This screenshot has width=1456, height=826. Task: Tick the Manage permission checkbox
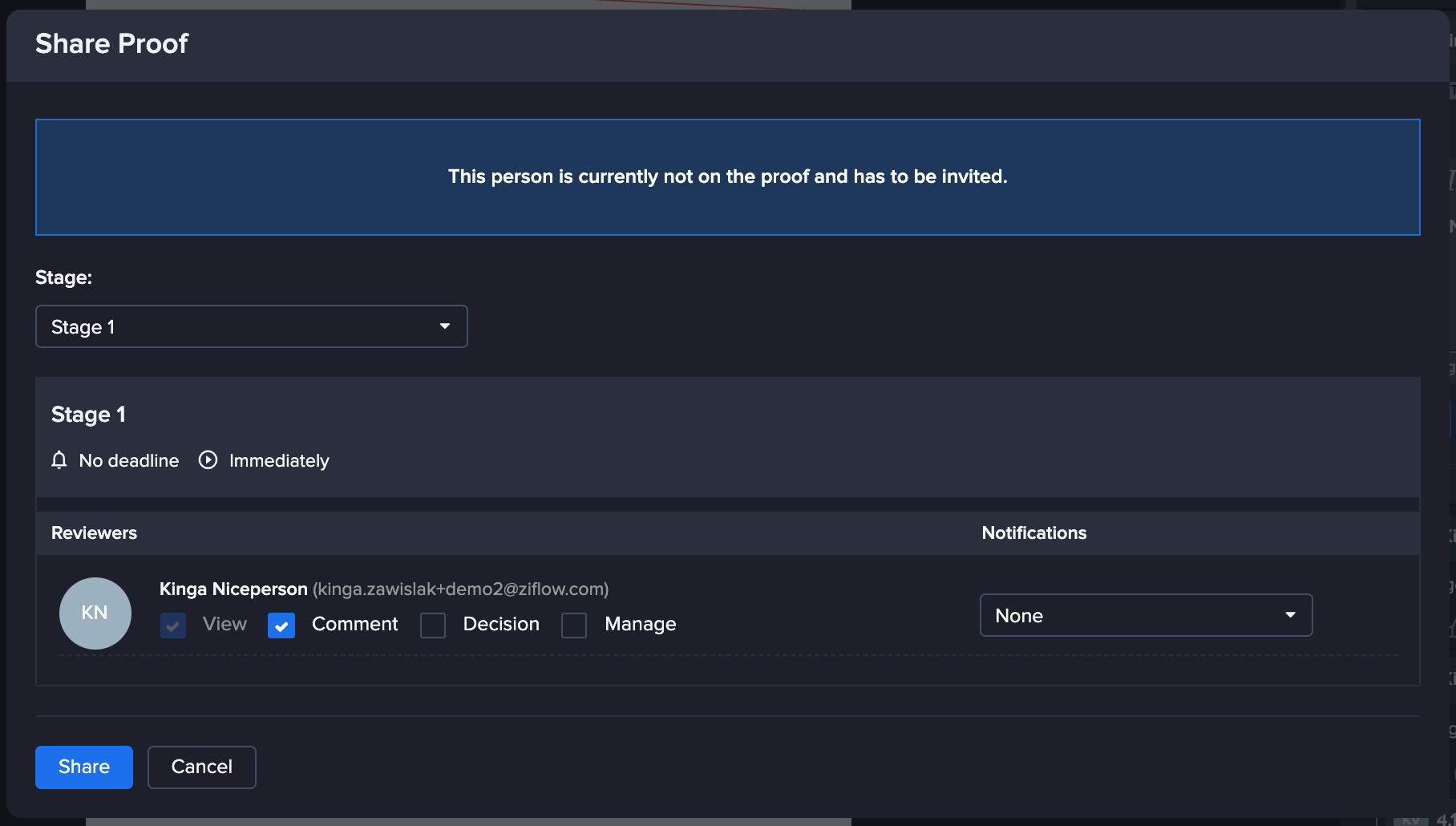[x=574, y=625]
